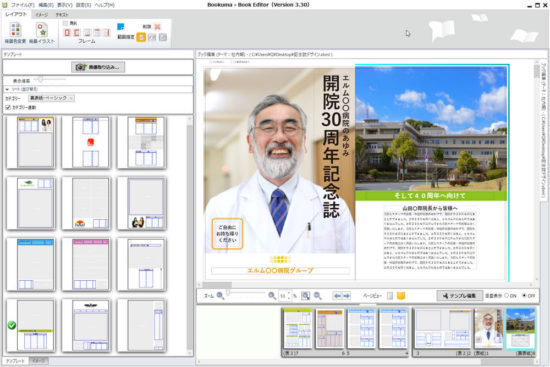The height and width of the screenshot is (367, 550).
Task: Open page thumbnail with orange header
Action: pyautogui.click(x=330, y=328)
